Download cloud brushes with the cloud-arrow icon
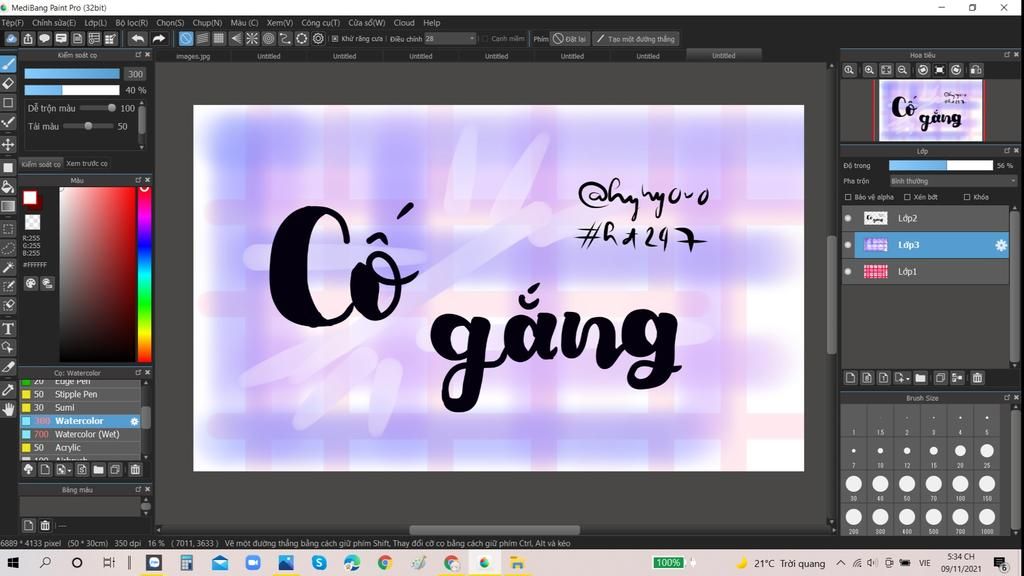The width and height of the screenshot is (1024, 576). [28, 470]
